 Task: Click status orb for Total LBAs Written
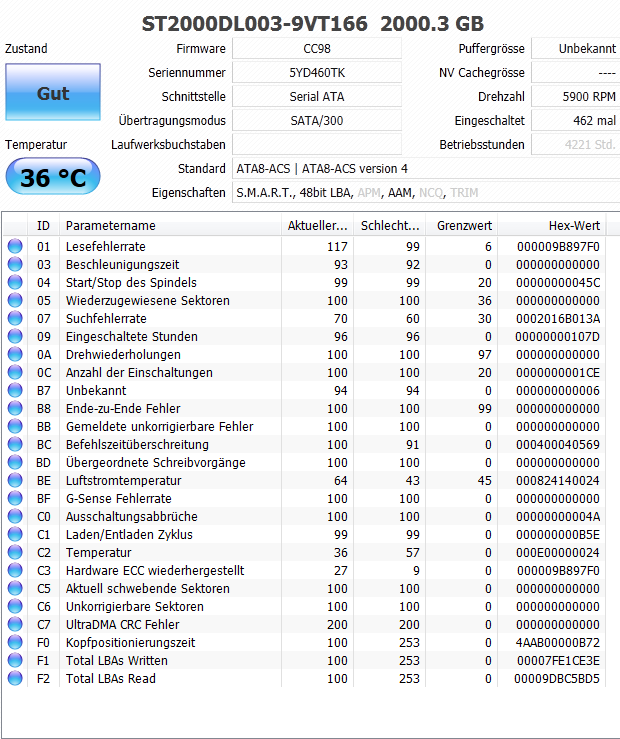[15, 660]
